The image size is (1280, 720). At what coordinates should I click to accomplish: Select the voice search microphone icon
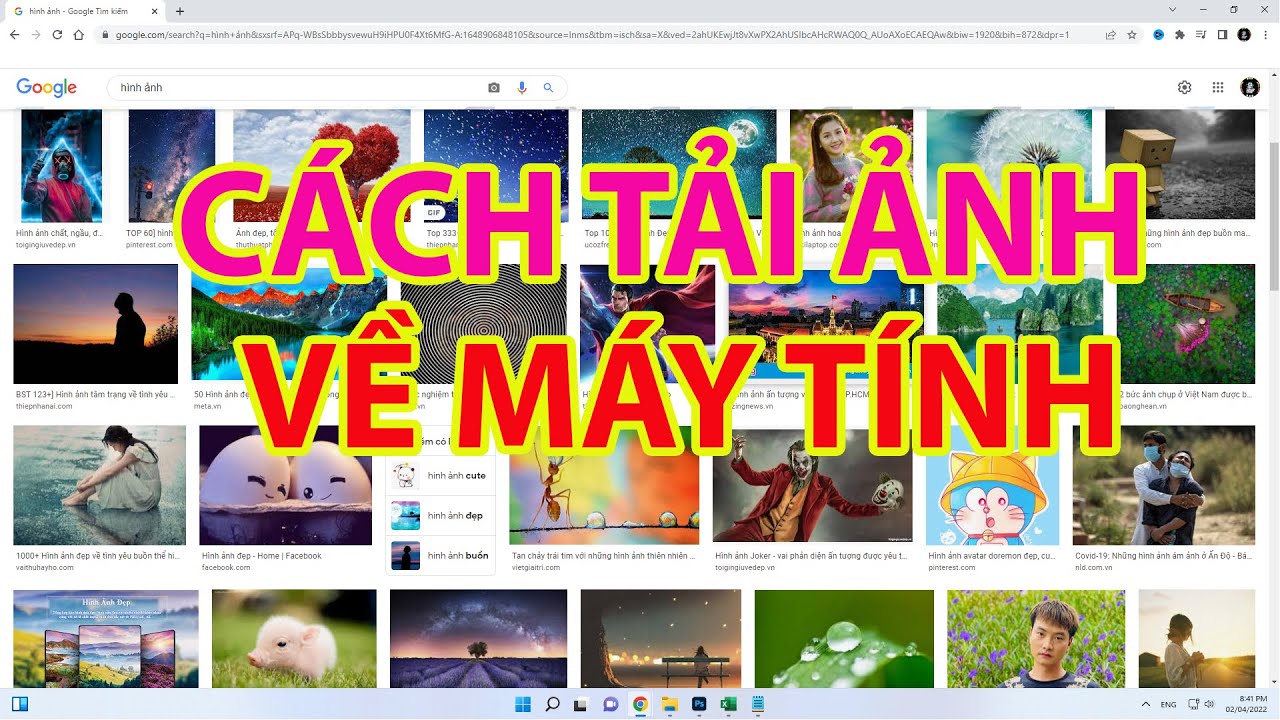click(x=521, y=87)
